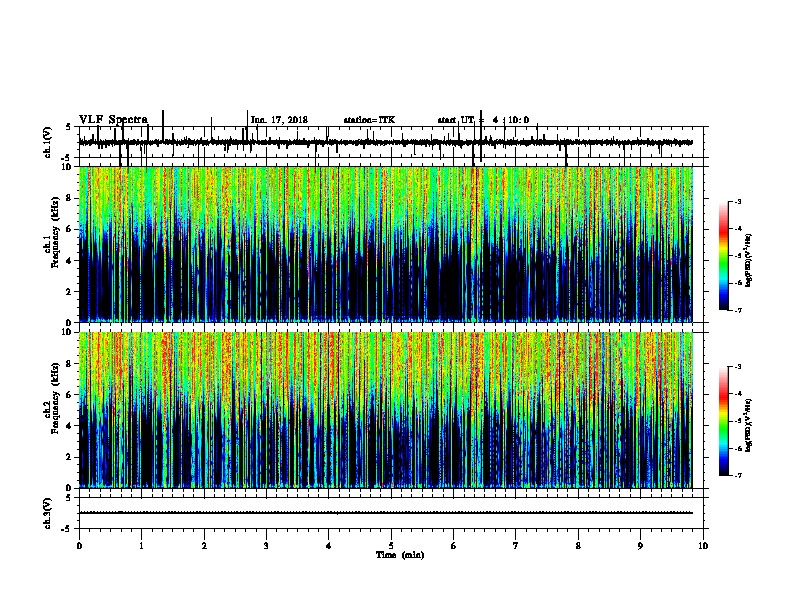Click the "-7" label on ch.2 colorbar

click(x=738, y=475)
